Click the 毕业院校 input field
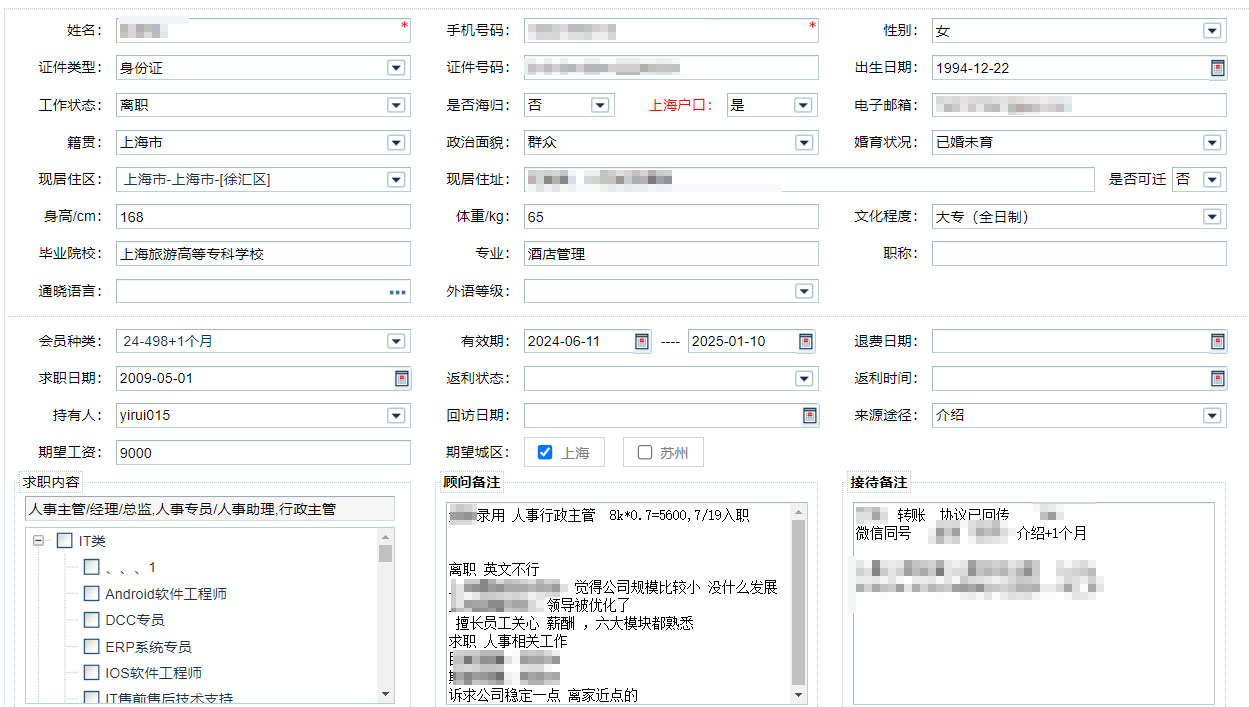The width and height of the screenshot is (1249, 707). [x=263, y=254]
